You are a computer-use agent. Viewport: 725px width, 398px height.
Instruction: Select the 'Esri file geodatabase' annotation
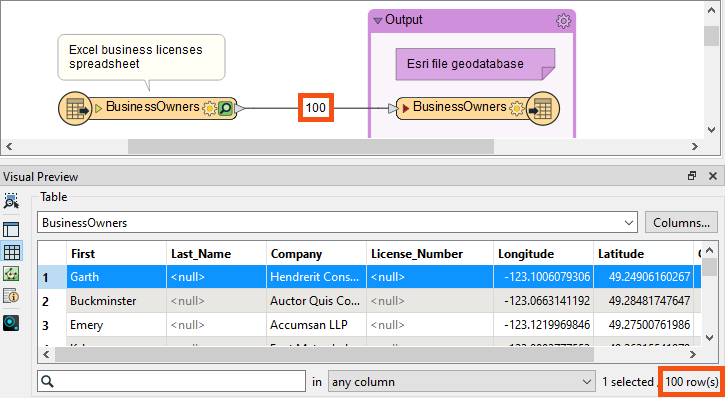pos(475,64)
